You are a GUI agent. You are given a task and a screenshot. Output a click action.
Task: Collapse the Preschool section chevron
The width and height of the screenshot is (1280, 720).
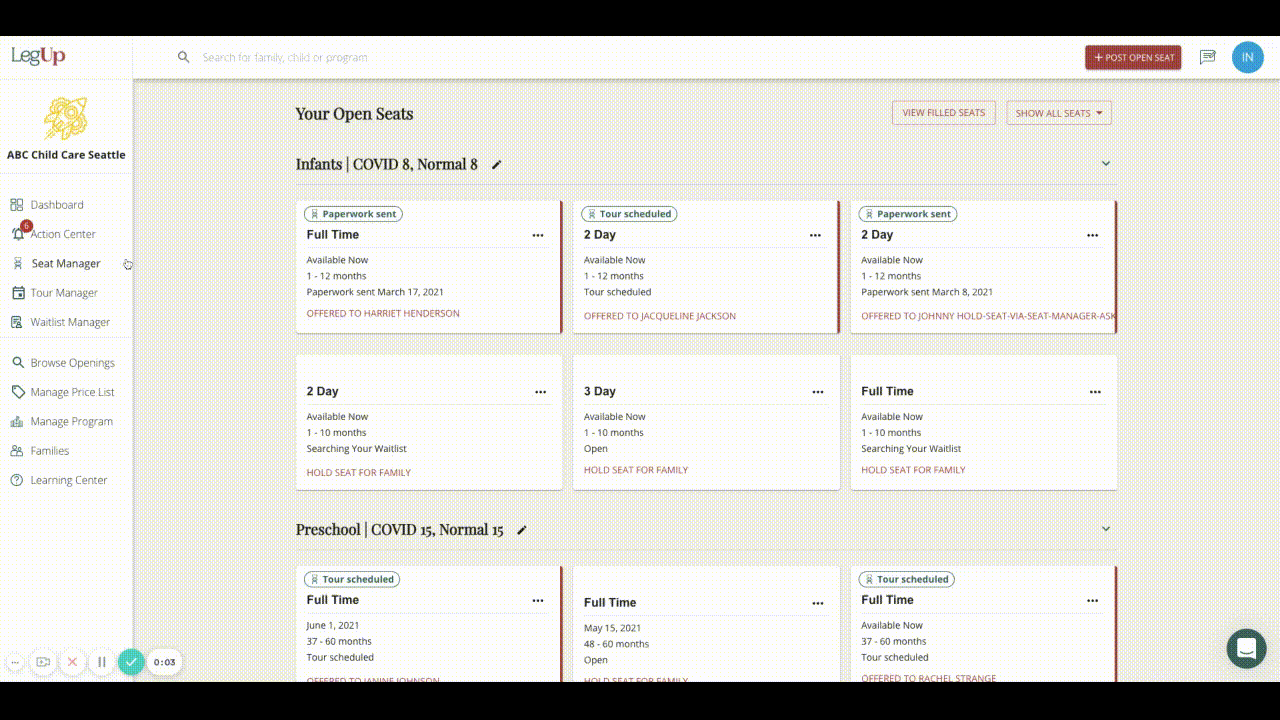coord(1106,529)
